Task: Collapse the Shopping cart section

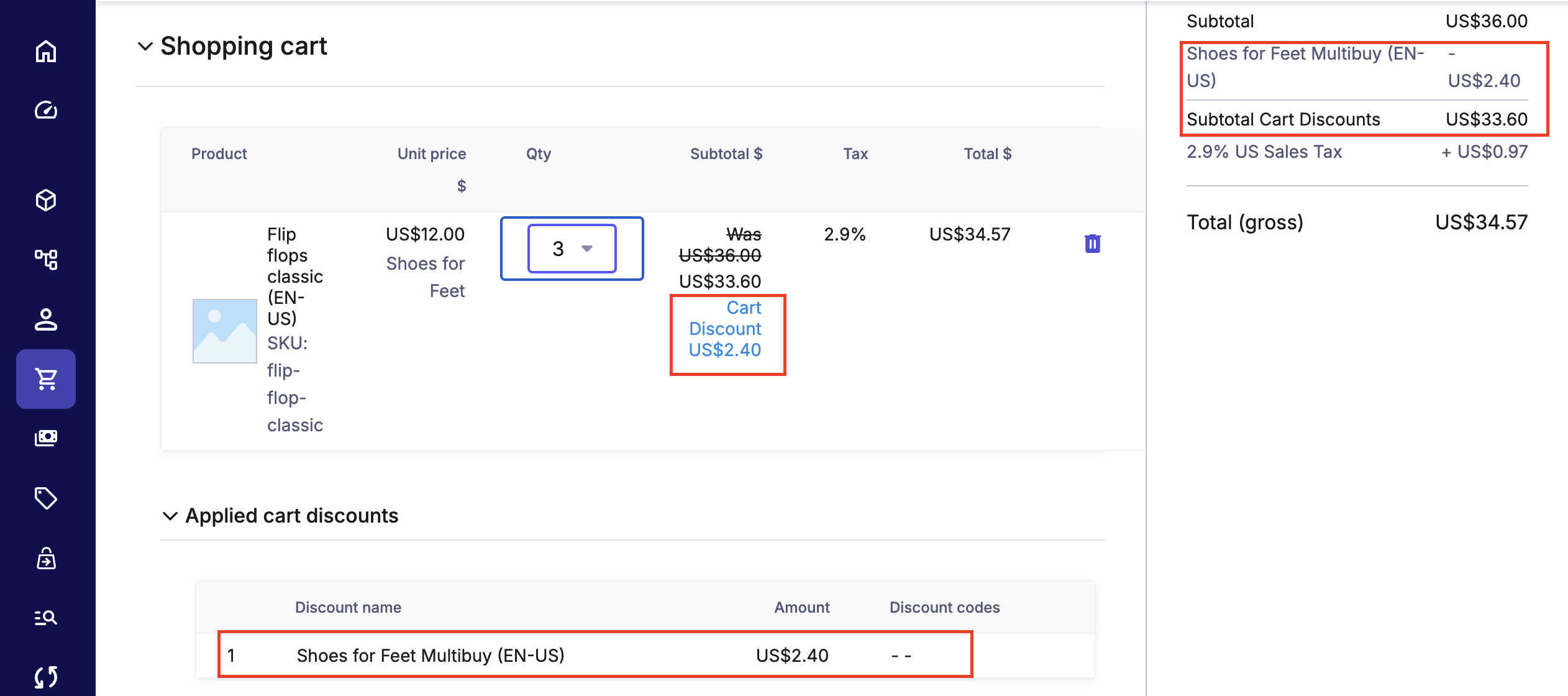Action: (x=145, y=46)
